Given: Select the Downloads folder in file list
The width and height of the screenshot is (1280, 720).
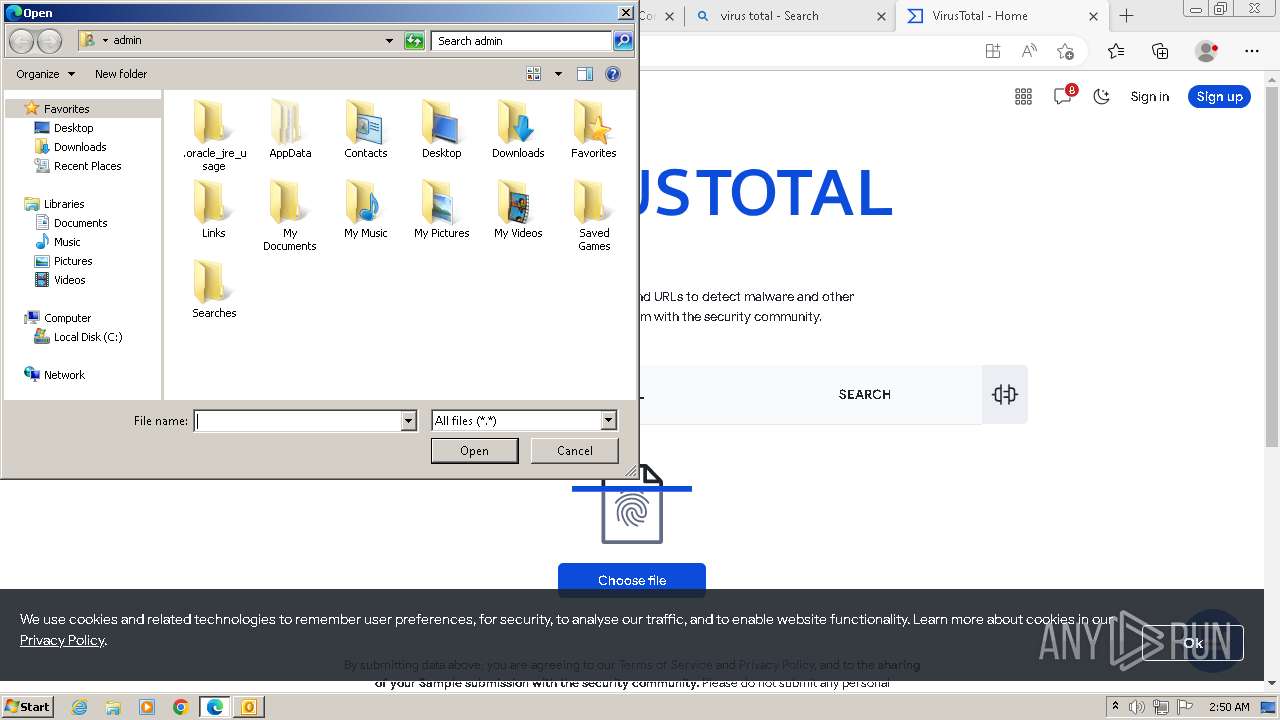Looking at the screenshot, I should [518, 129].
